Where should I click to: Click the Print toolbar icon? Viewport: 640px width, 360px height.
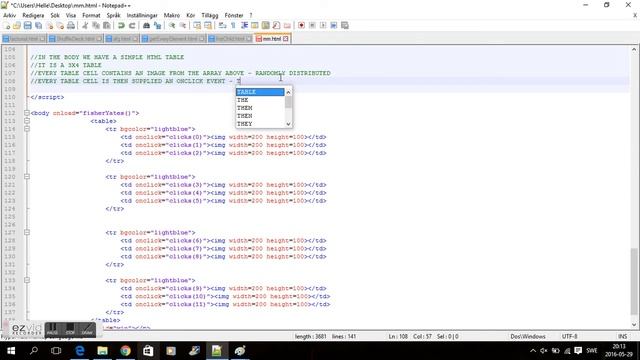tap(71, 25)
